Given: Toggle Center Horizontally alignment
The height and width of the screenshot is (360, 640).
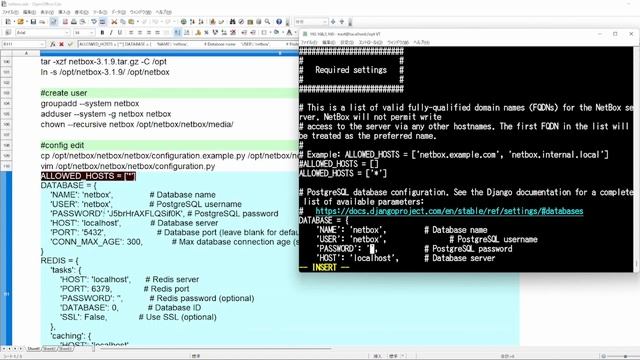Looking at the screenshot, I should (x=140, y=33).
